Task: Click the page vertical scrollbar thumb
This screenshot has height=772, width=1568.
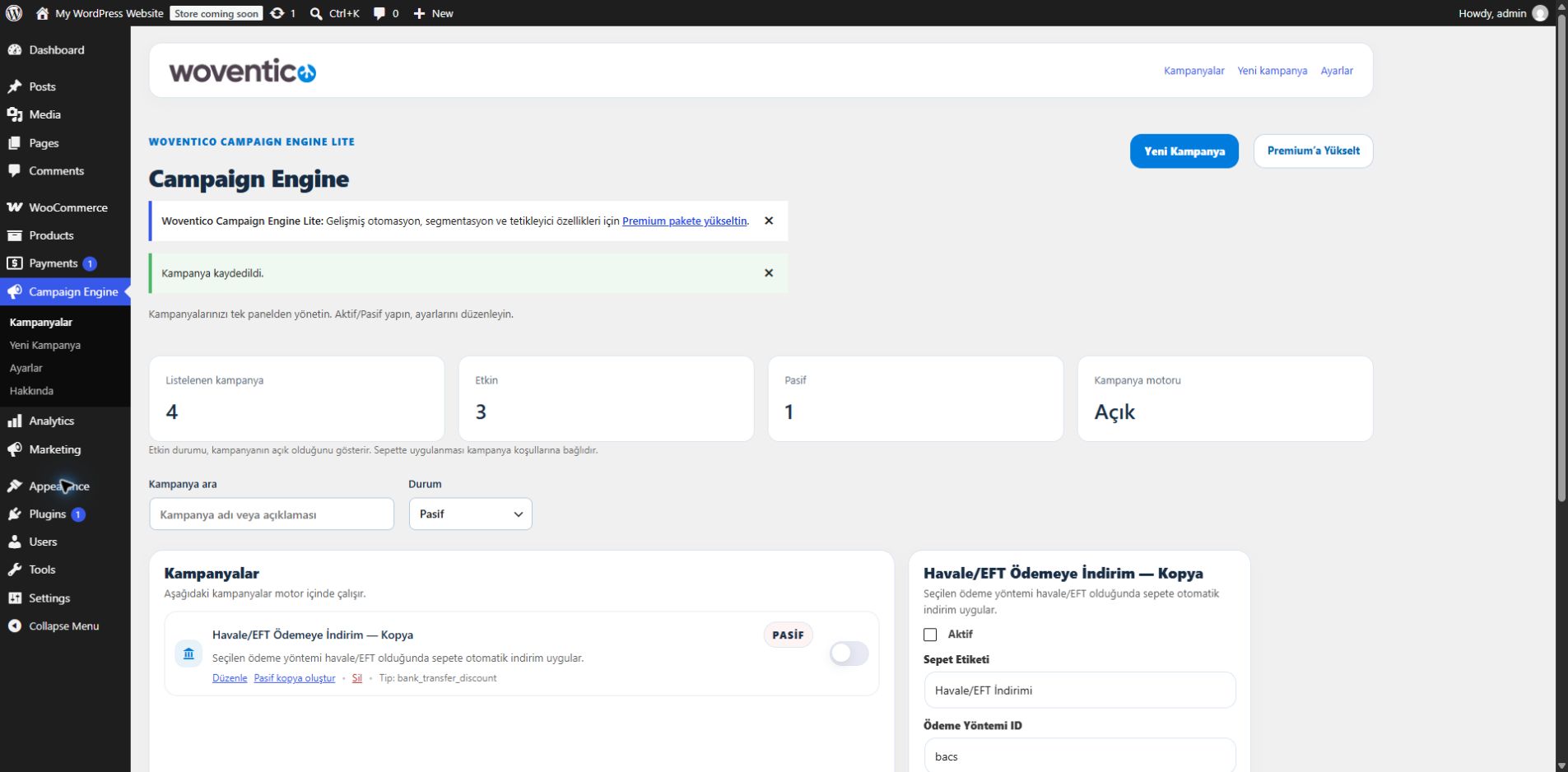Action: (1562, 259)
